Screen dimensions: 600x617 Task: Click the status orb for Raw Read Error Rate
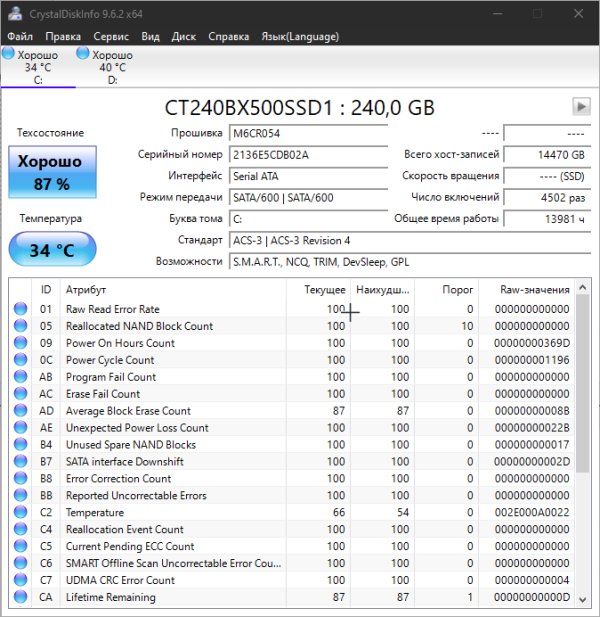tap(21, 310)
